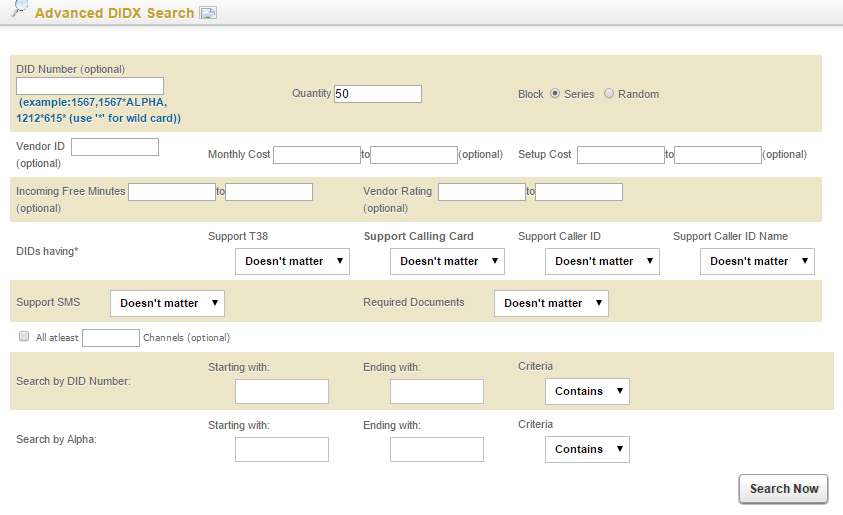The width and height of the screenshot is (843, 515).
Task: Open the Support T38 dropdown
Action: coord(292,261)
